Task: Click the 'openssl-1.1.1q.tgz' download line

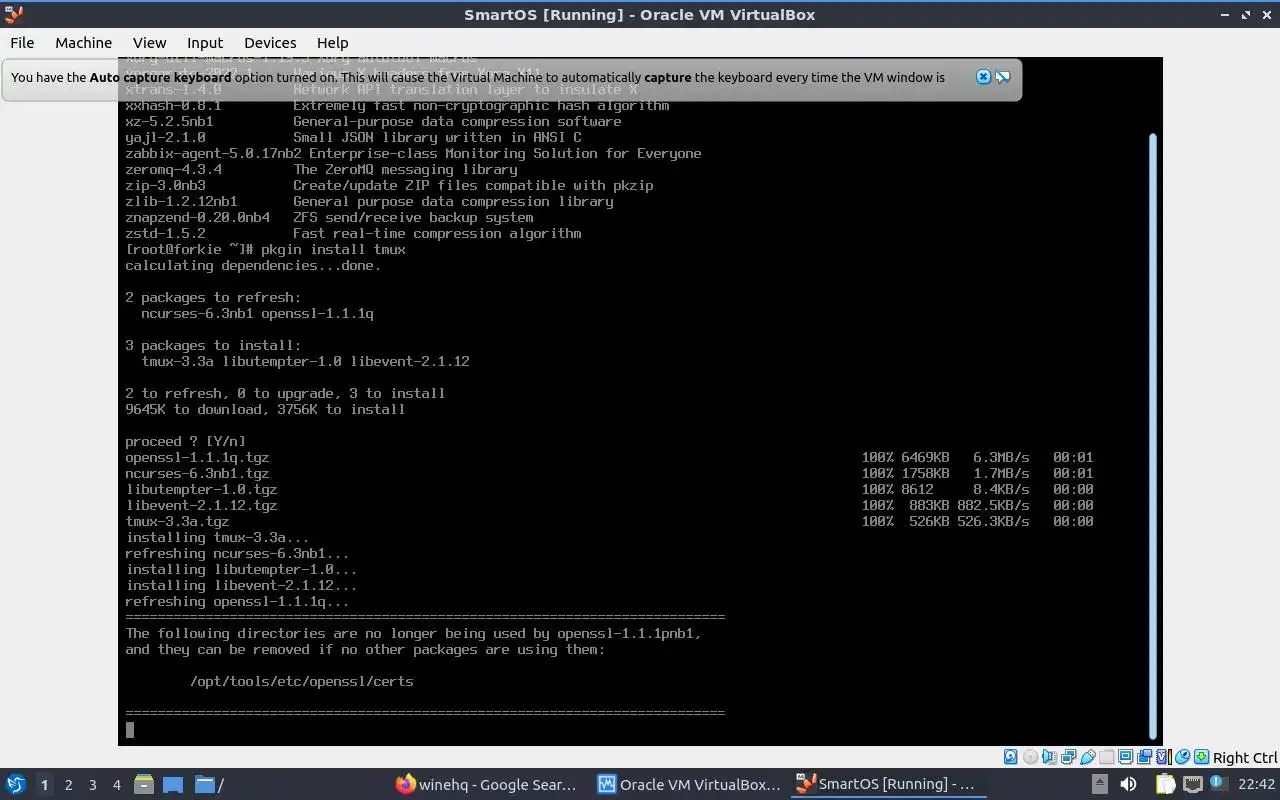Action: coord(609,457)
